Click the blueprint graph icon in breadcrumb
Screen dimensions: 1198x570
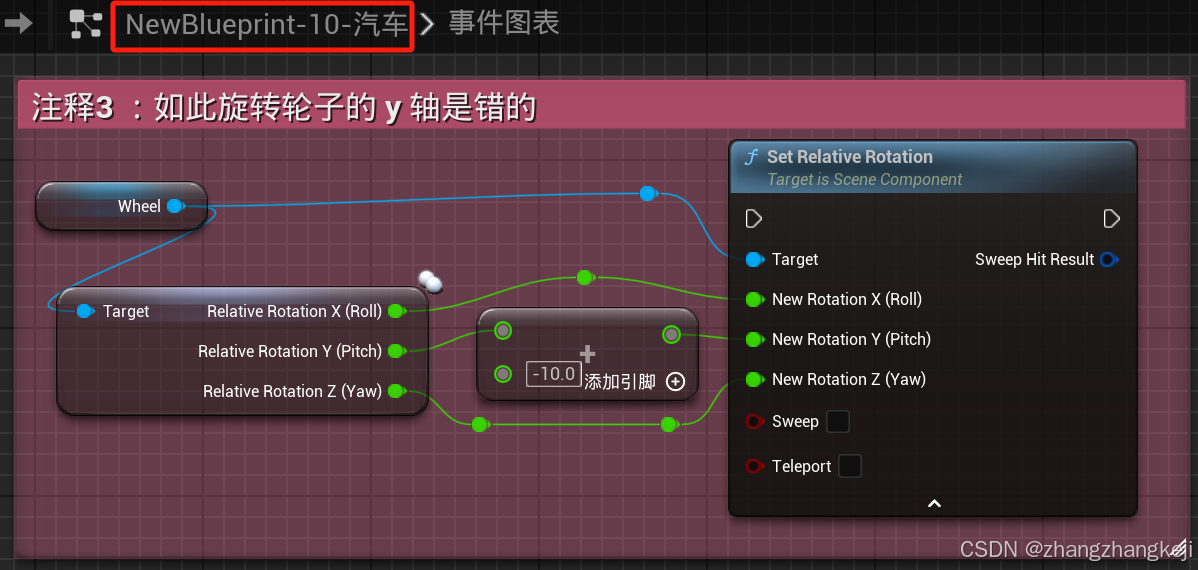(86, 24)
